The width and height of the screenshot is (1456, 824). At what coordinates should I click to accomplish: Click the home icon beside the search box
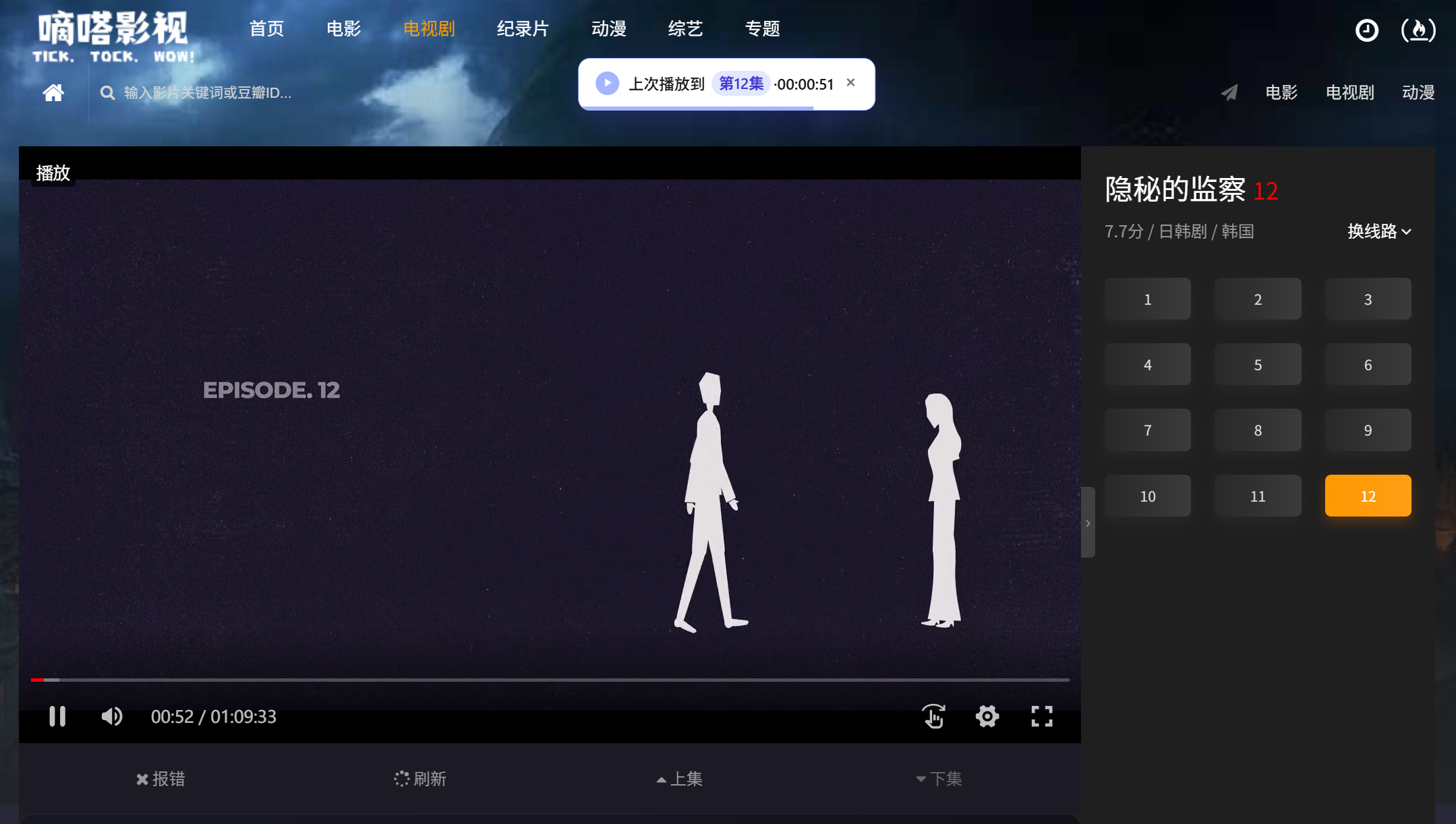pyautogui.click(x=53, y=92)
